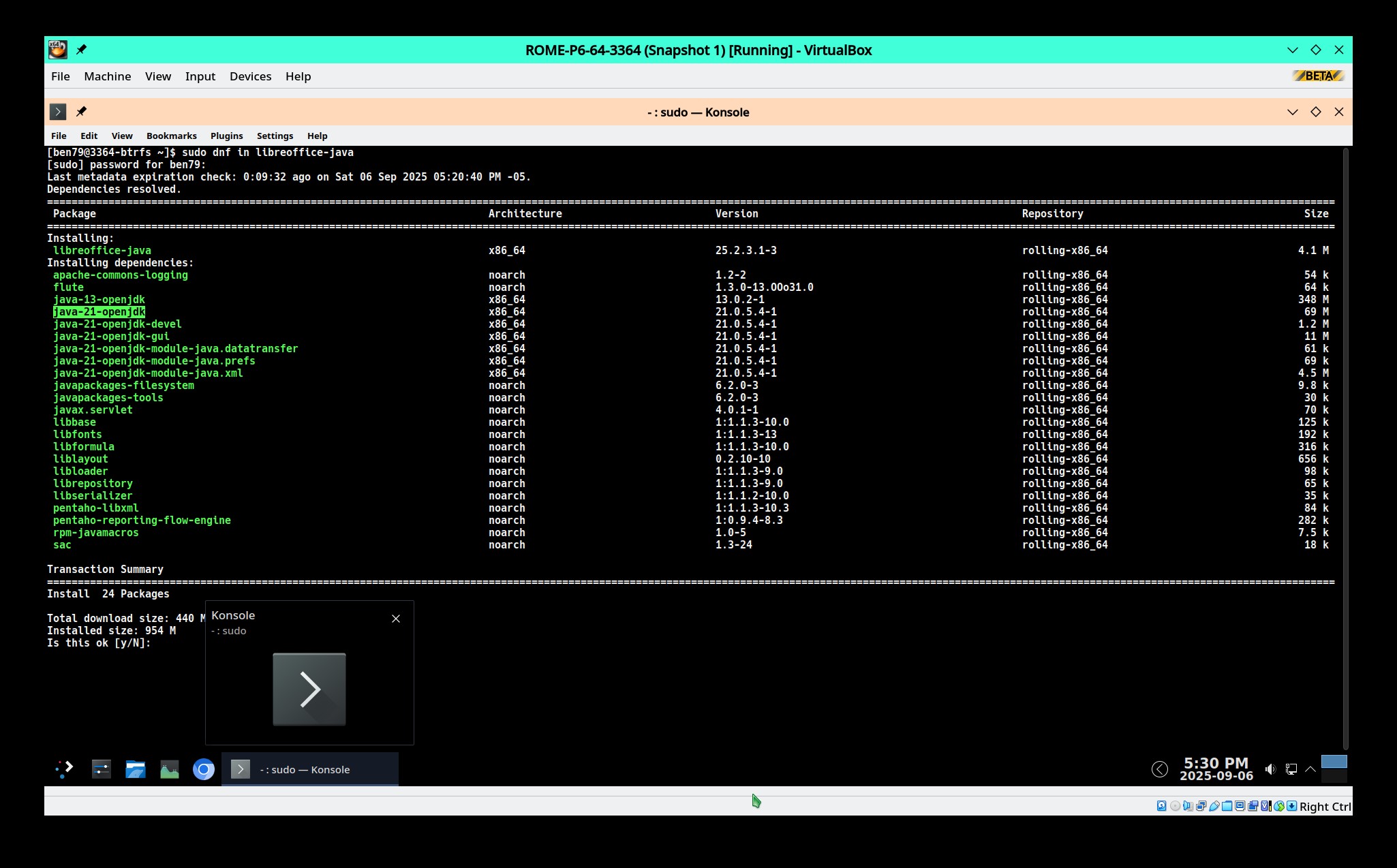The image size is (1397, 868).
Task: Click VirtualBox shared folders status icon
Action: point(1227,806)
